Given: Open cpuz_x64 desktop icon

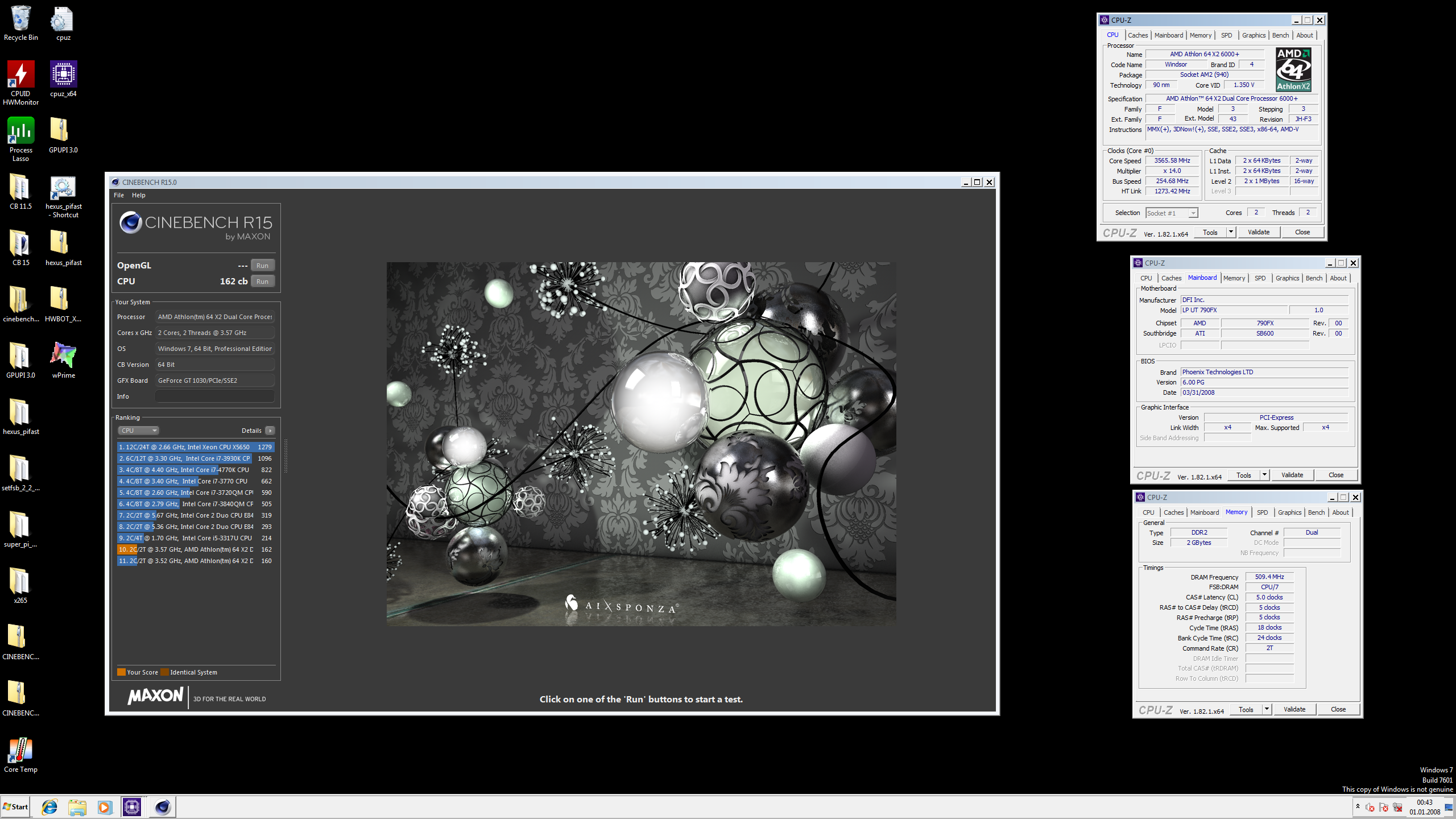Looking at the screenshot, I should 63,79.
